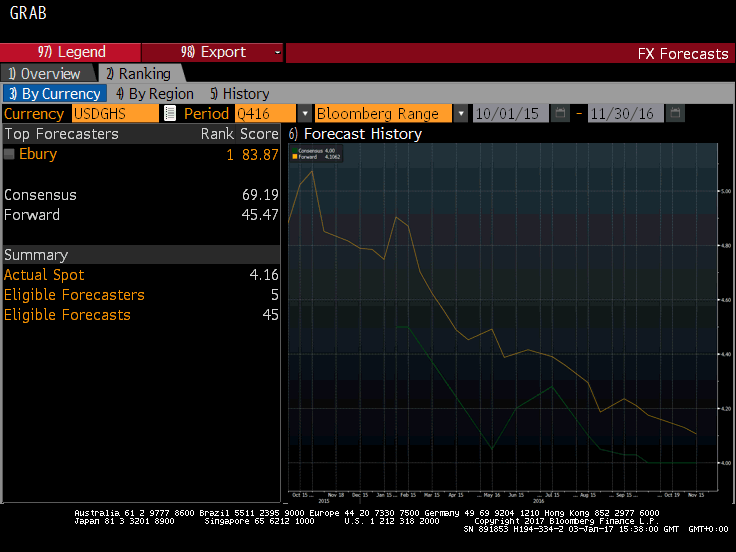Viewport: 736px width, 552px height.
Task: Open the Bloomberg Range selector
Action: tap(383, 114)
